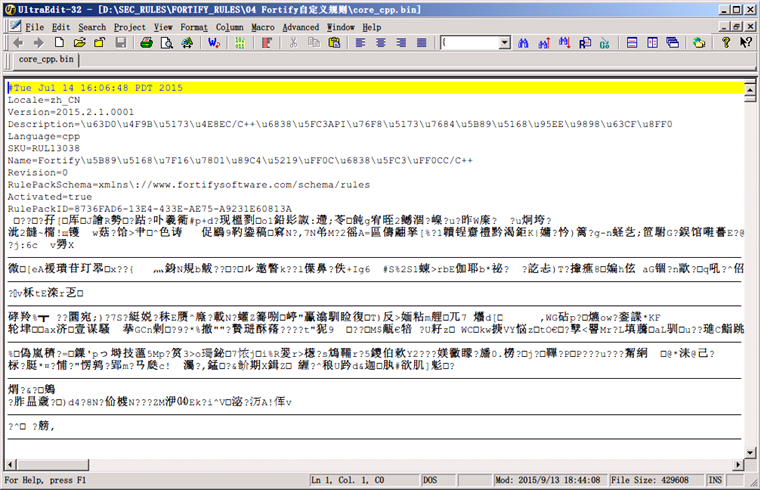Cut selection with the scissors icon
The width and height of the screenshot is (760, 490).
click(x=293, y=43)
